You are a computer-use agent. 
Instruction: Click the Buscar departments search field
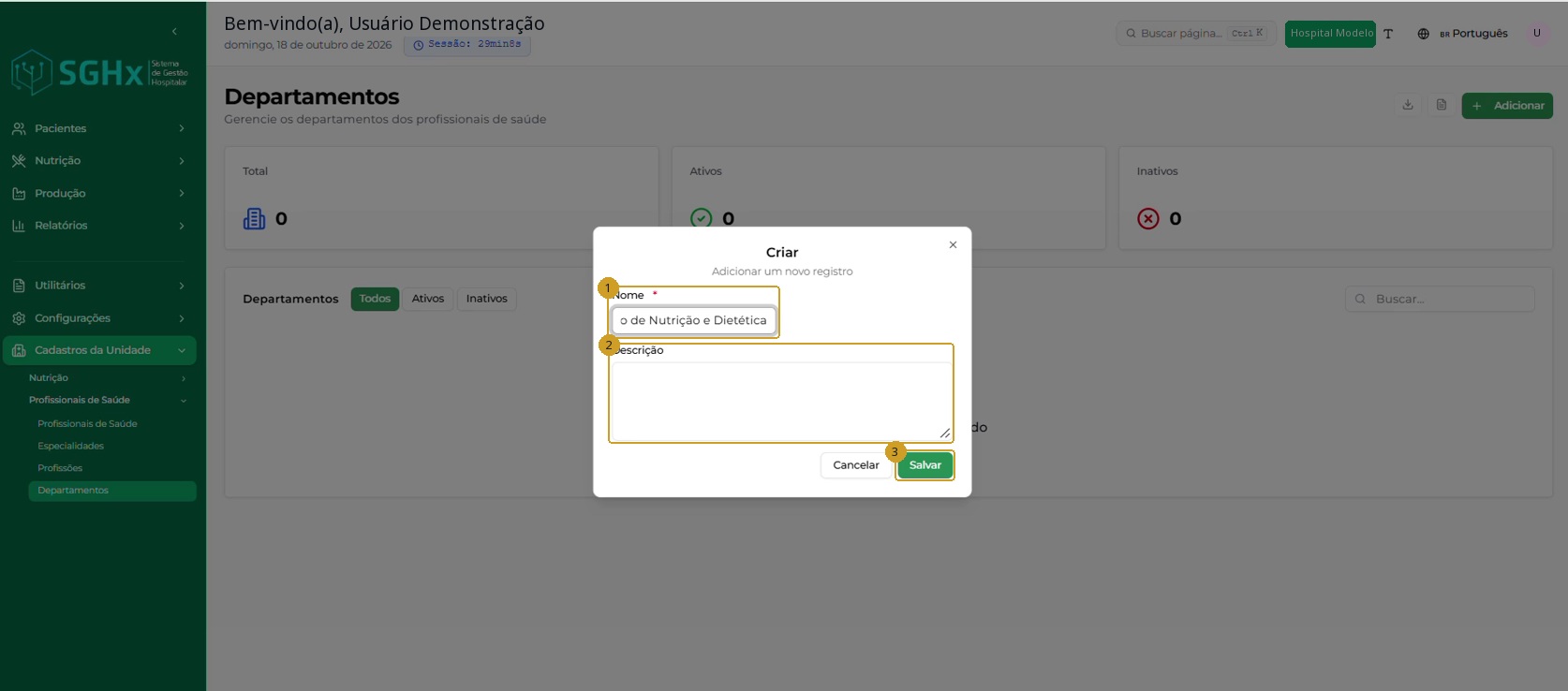click(1440, 299)
